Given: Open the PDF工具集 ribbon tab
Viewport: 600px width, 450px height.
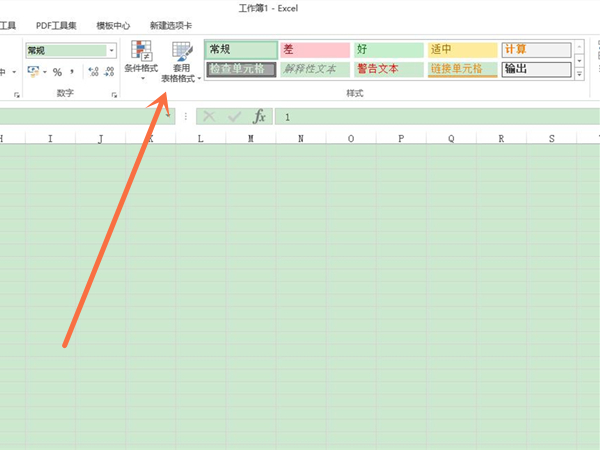Looking at the screenshot, I should tap(56, 24).
